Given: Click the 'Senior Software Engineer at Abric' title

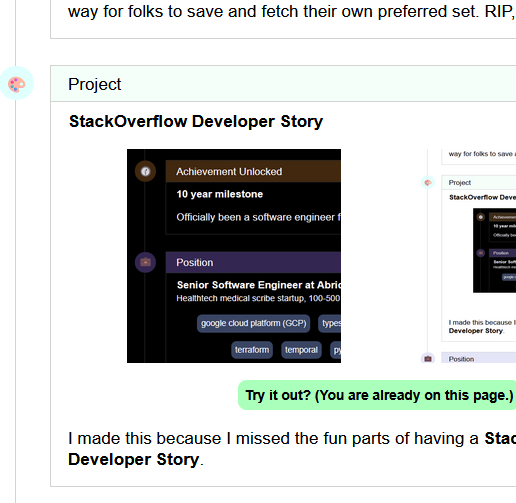Looking at the screenshot, I should tap(259, 285).
